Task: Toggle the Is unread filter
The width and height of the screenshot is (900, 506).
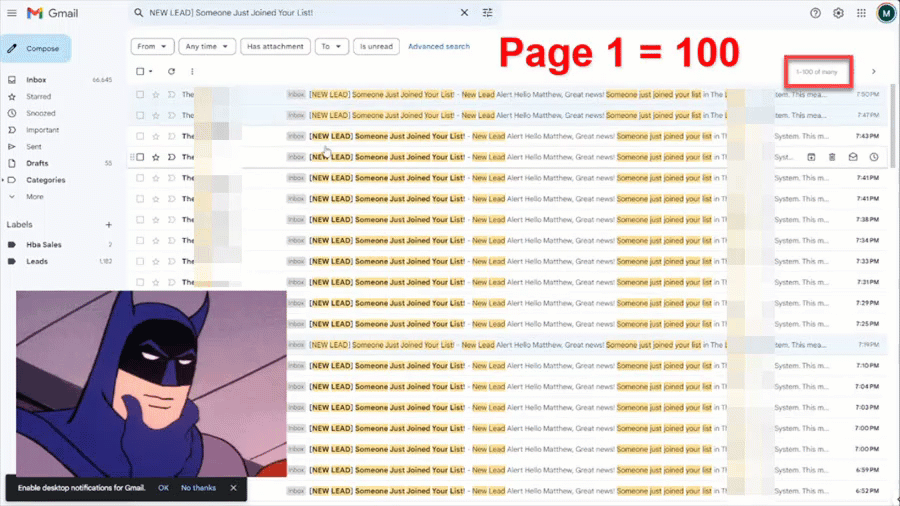Action: coord(376,46)
